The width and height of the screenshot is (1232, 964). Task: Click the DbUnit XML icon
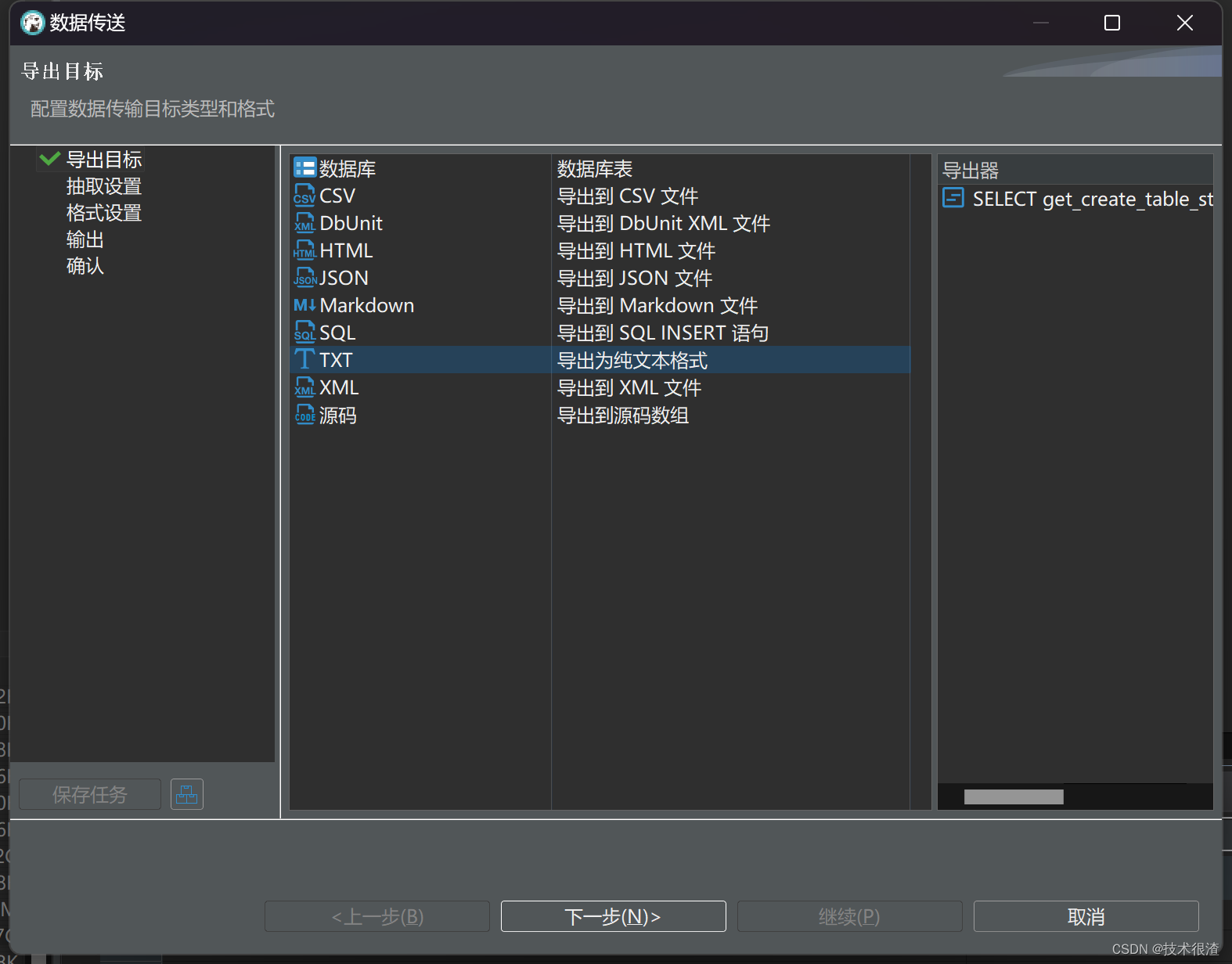click(304, 223)
